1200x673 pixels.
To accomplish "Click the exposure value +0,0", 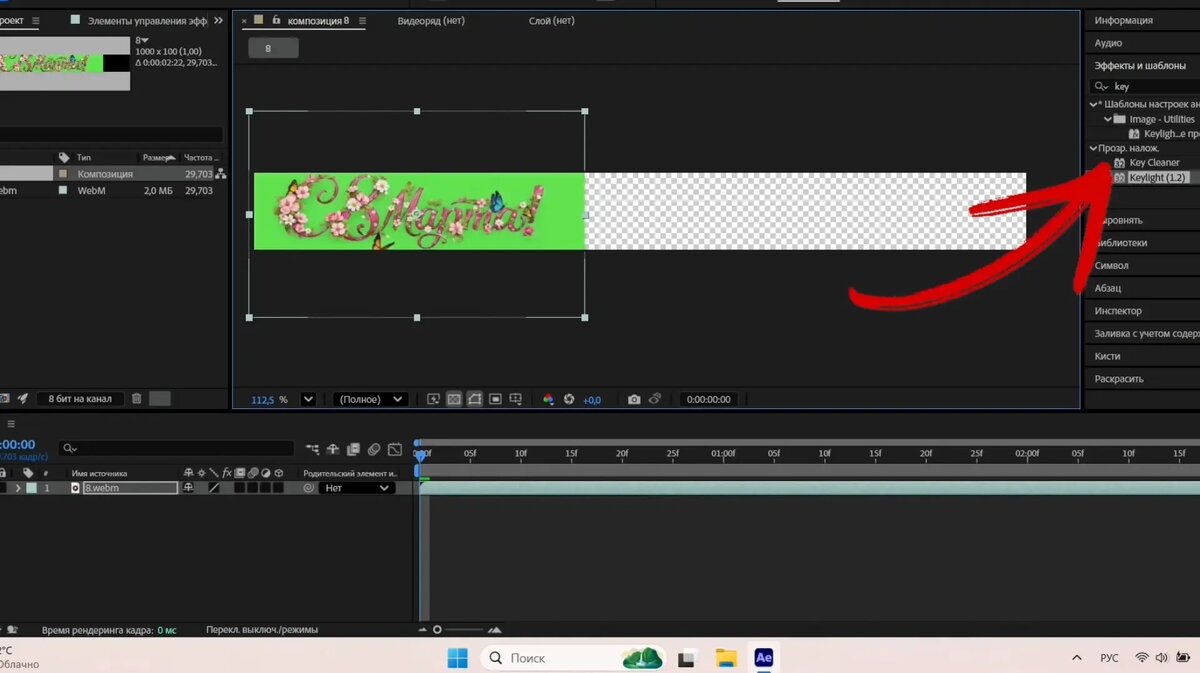I will tap(592, 400).
